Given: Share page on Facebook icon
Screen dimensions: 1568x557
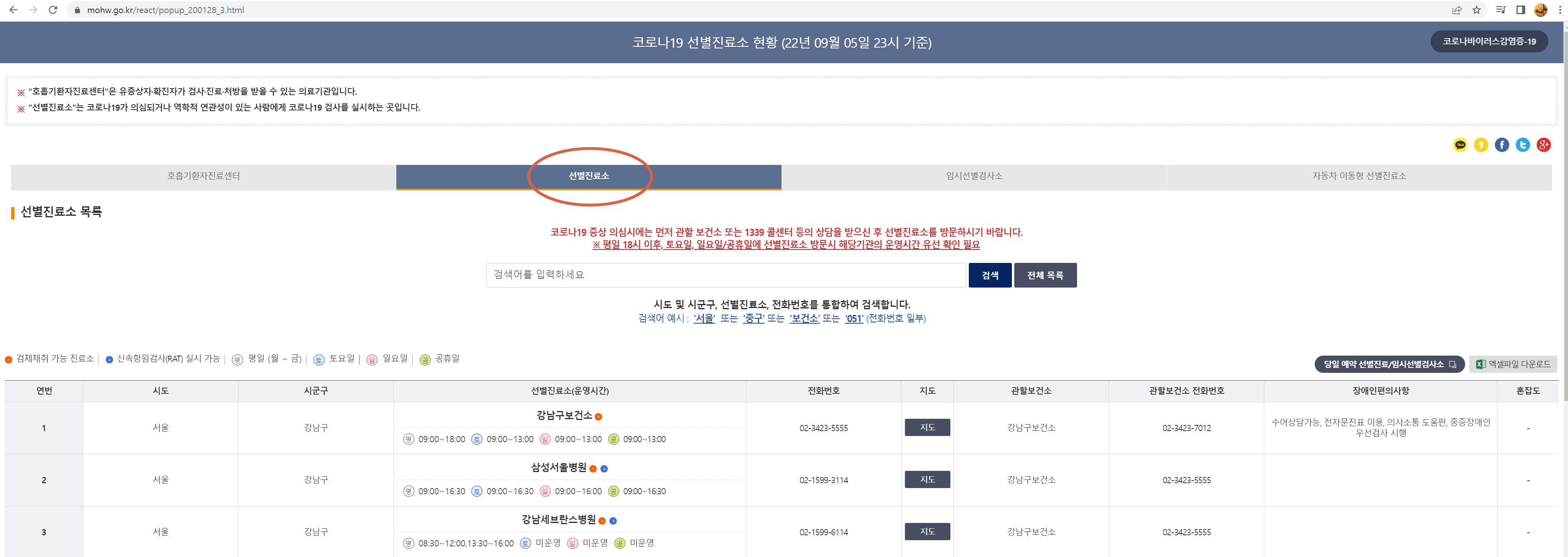Looking at the screenshot, I should click(1502, 145).
